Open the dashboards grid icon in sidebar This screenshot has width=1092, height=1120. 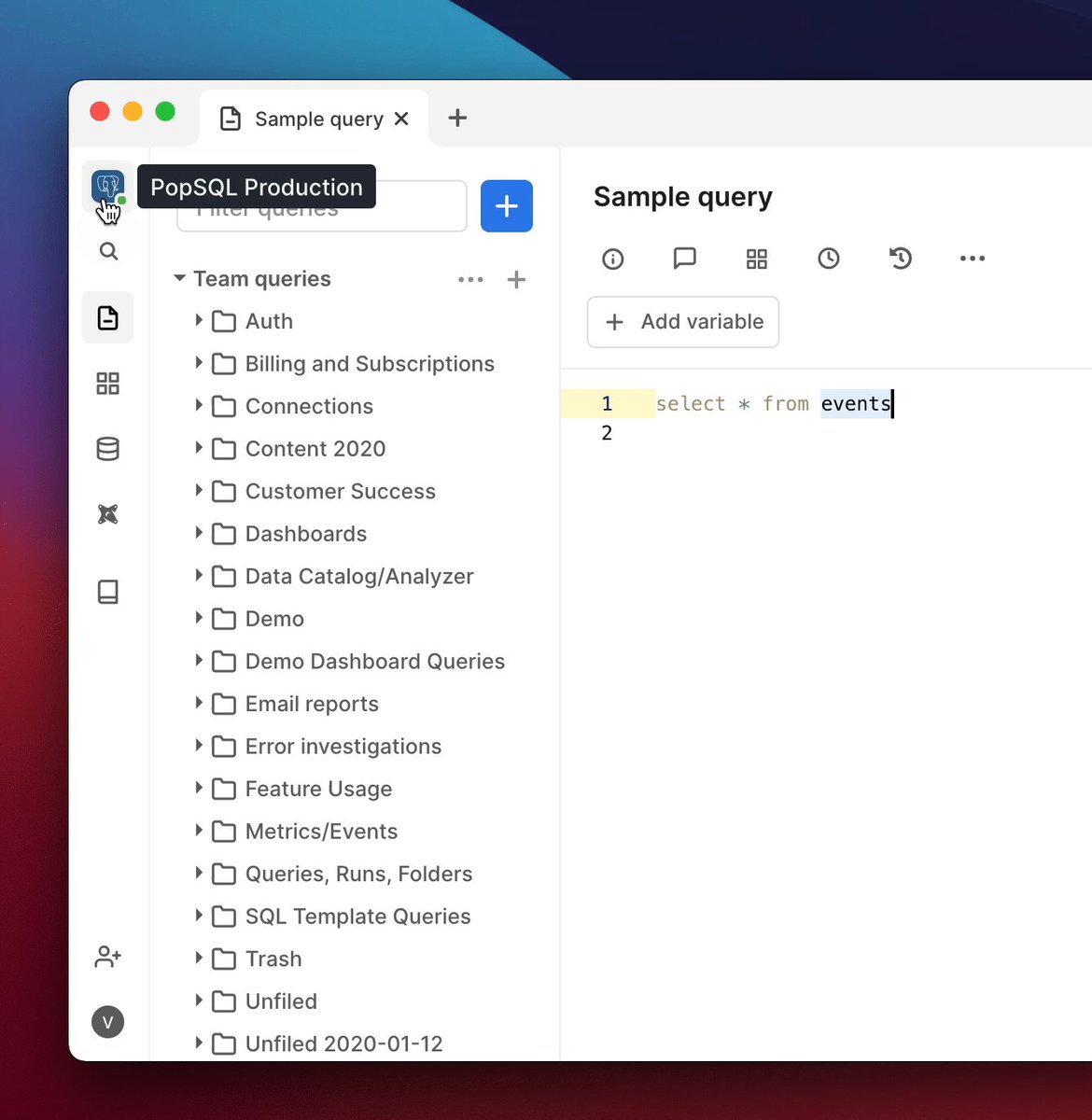[108, 384]
